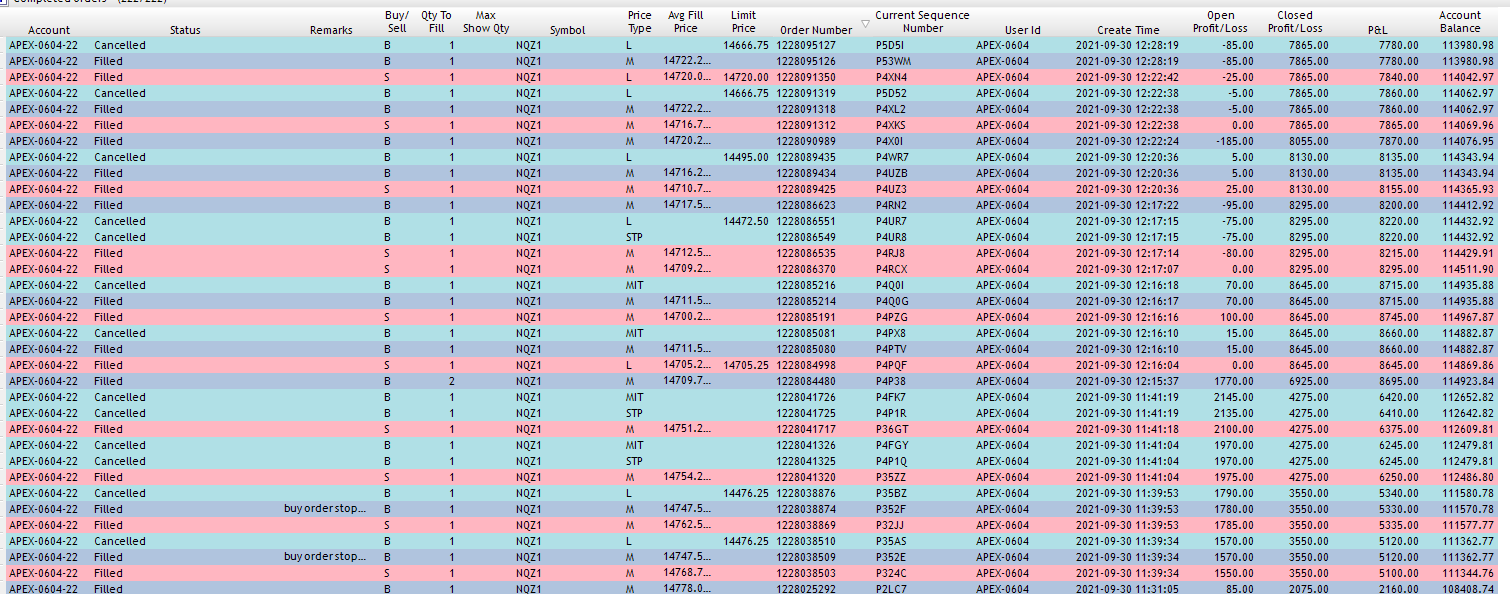Click order number 1228095126
Viewport: 1510px width, 594px height.
pos(806,61)
